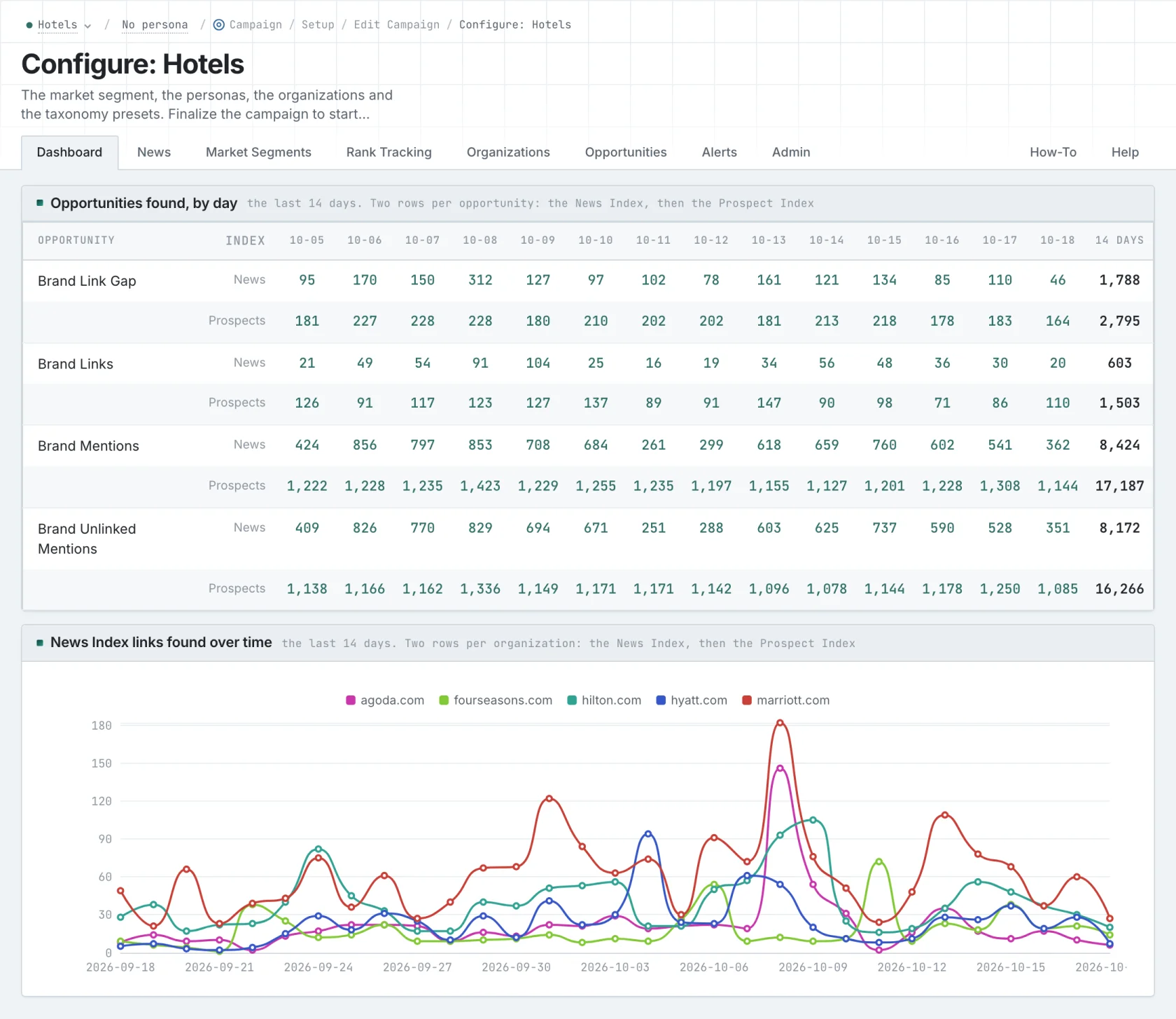
Task: Toggle hilton.com legend swatch
Action: tap(572, 700)
